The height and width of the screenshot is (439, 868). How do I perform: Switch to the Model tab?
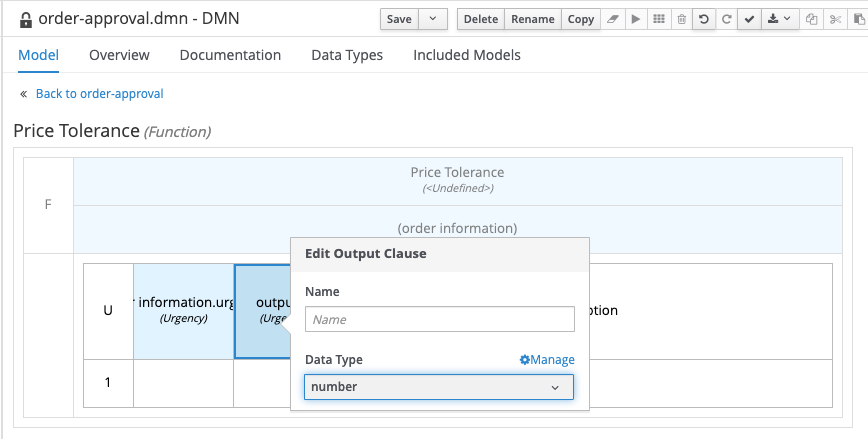click(39, 55)
